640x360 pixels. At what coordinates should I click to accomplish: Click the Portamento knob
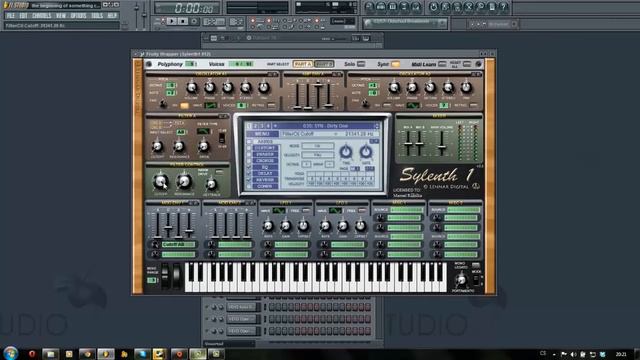click(x=462, y=280)
